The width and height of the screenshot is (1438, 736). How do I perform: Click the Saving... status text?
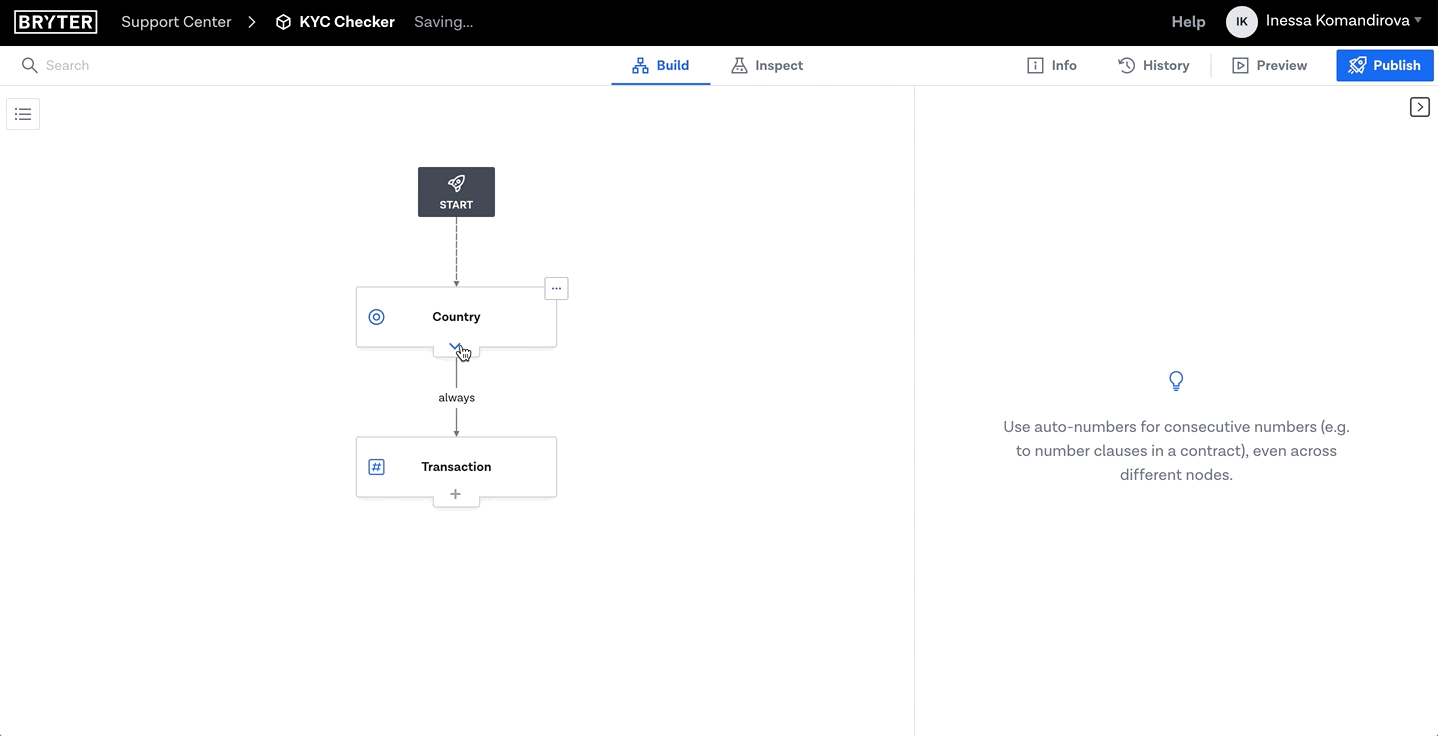(x=444, y=22)
